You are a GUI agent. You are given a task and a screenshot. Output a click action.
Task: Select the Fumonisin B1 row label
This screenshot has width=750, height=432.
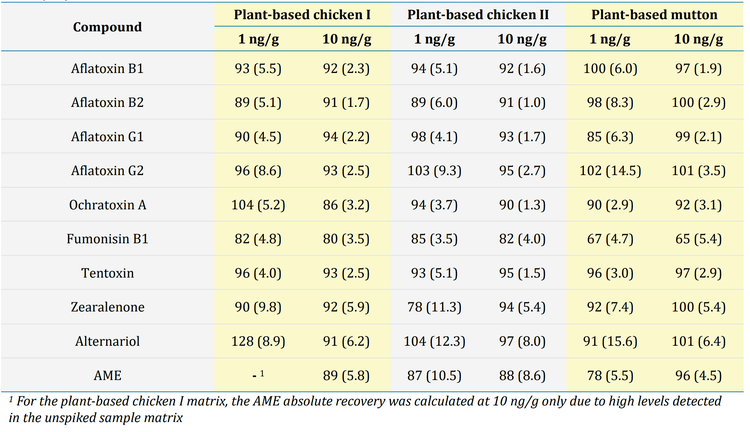[107, 239]
